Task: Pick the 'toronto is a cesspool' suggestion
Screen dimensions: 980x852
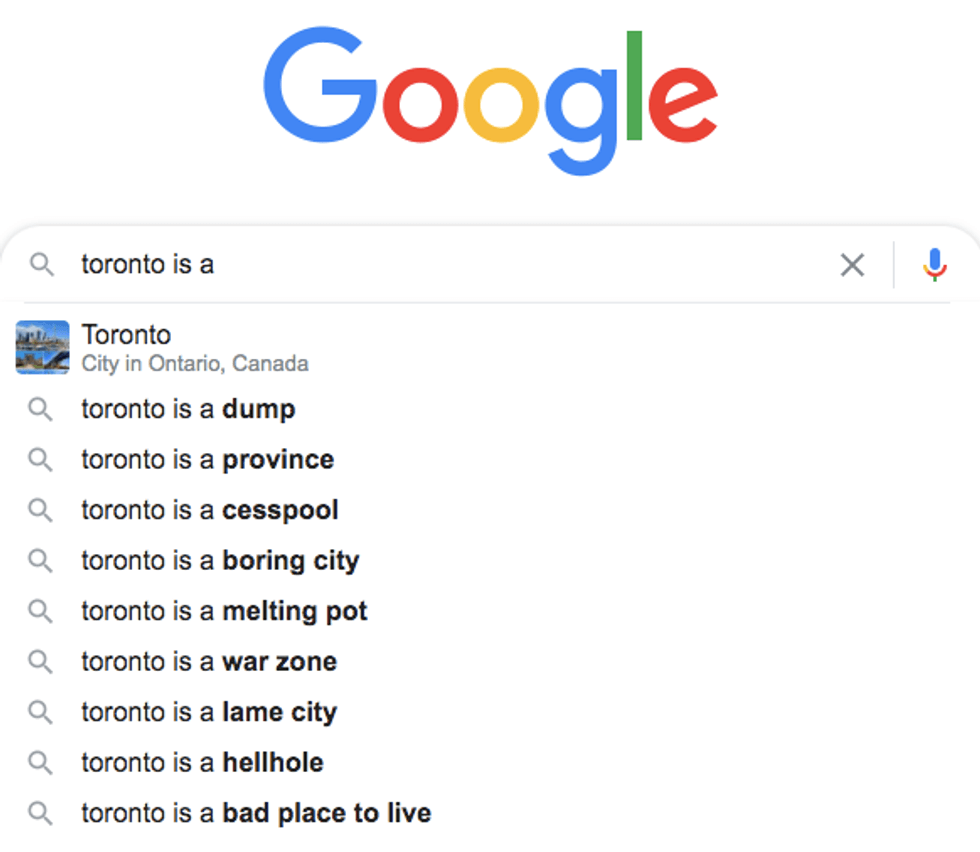Action: [209, 510]
